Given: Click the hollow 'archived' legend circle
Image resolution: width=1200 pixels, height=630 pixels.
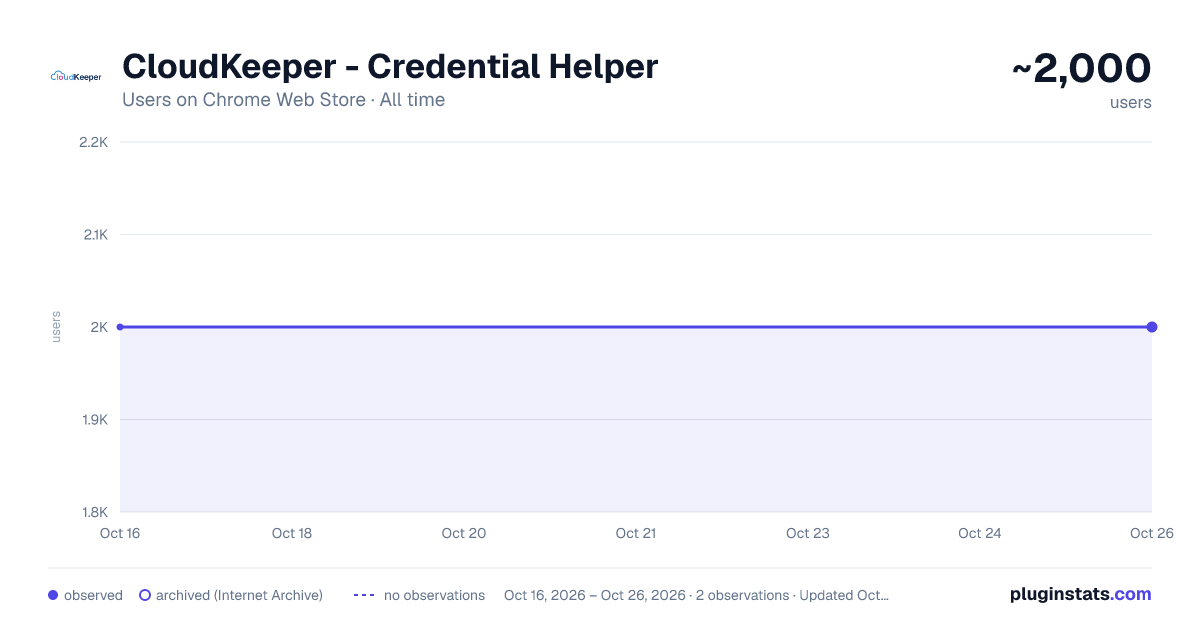Looking at the screenshot, I should click(x=145, y=595).
